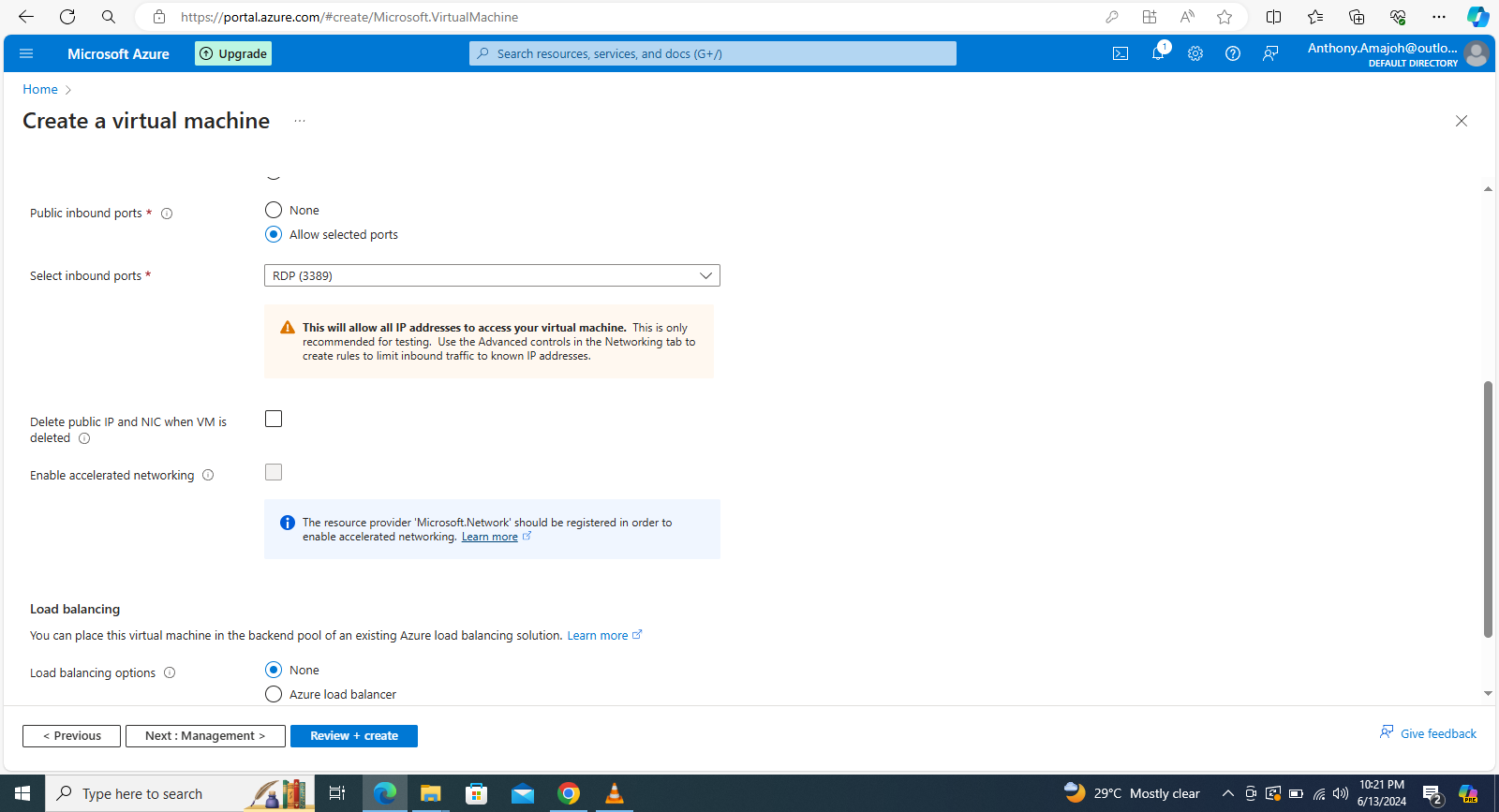Click the scrollbar down arrow

(1488, 694)
